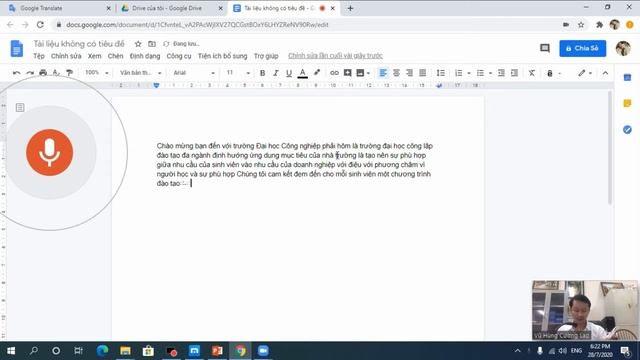640x360 pixels.
Task: Open the font size 11 dropdown
Action: (x=238, y=73)
